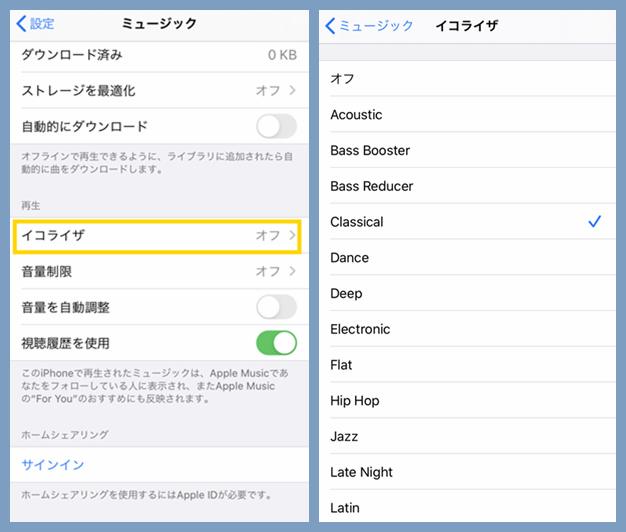Image resolution: width=626 pixels, height=532 pixels.
Task: Choose the Dance equalizer preset
Action: (x=467, y=257)
